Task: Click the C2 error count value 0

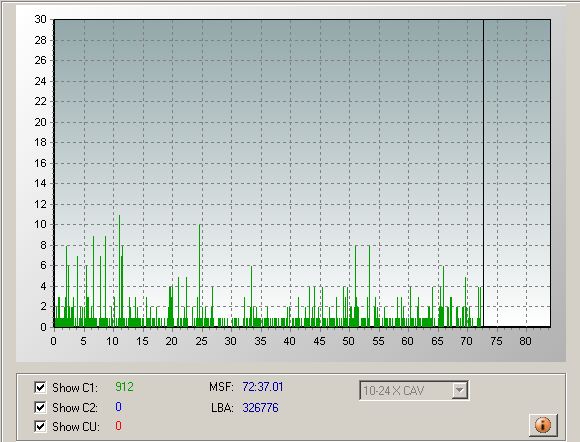Action: (x=118, y=407)
